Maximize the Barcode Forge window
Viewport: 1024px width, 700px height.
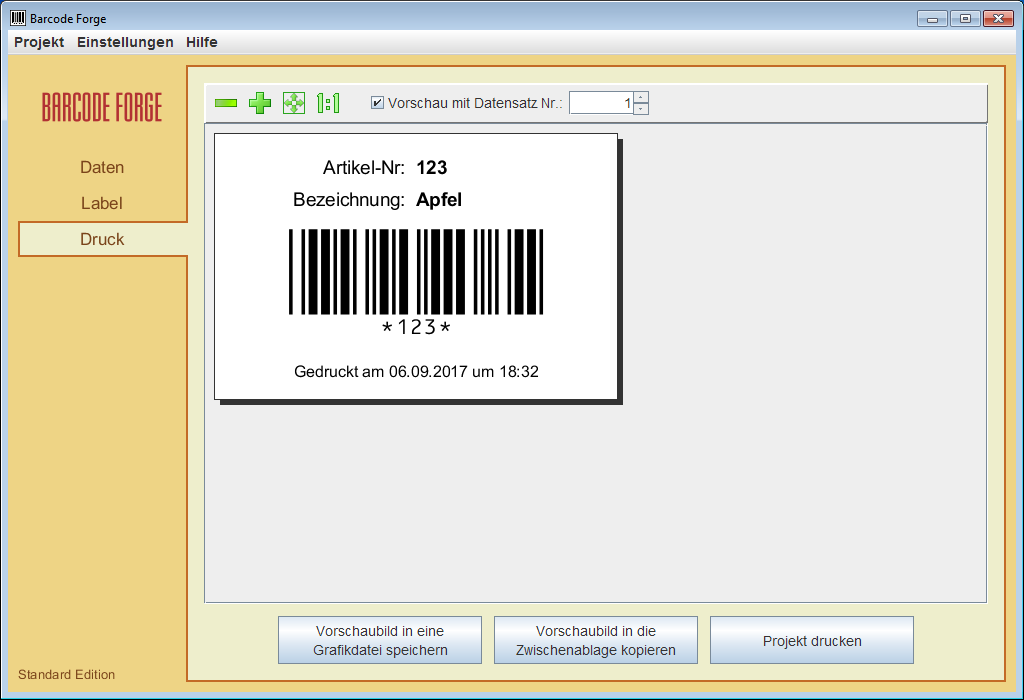[965, 19]
